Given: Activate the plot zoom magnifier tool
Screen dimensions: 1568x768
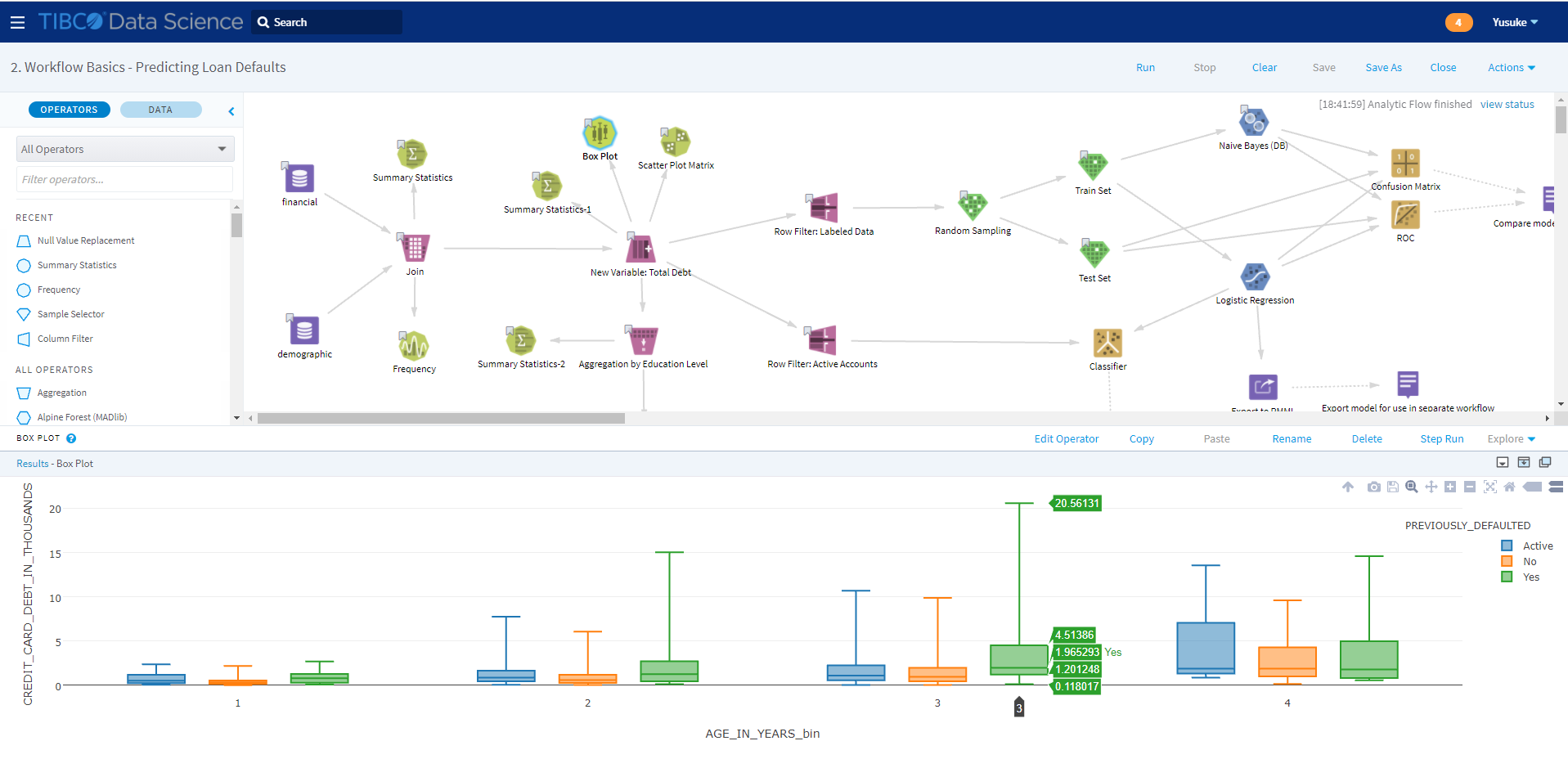Looking at the screenshot, I should coord(1411,487).
